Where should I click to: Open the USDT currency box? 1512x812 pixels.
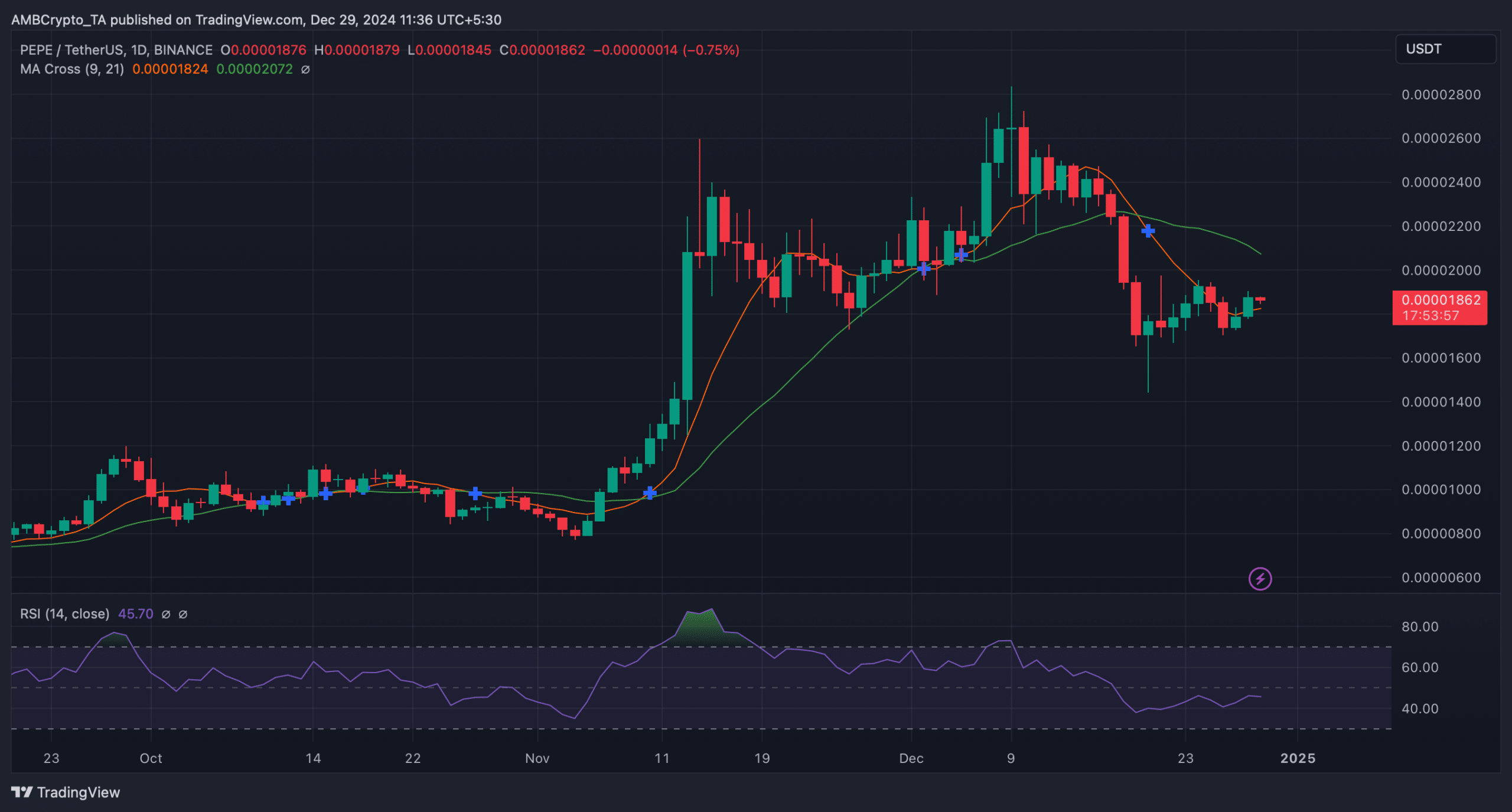[x=1445, y=49]
